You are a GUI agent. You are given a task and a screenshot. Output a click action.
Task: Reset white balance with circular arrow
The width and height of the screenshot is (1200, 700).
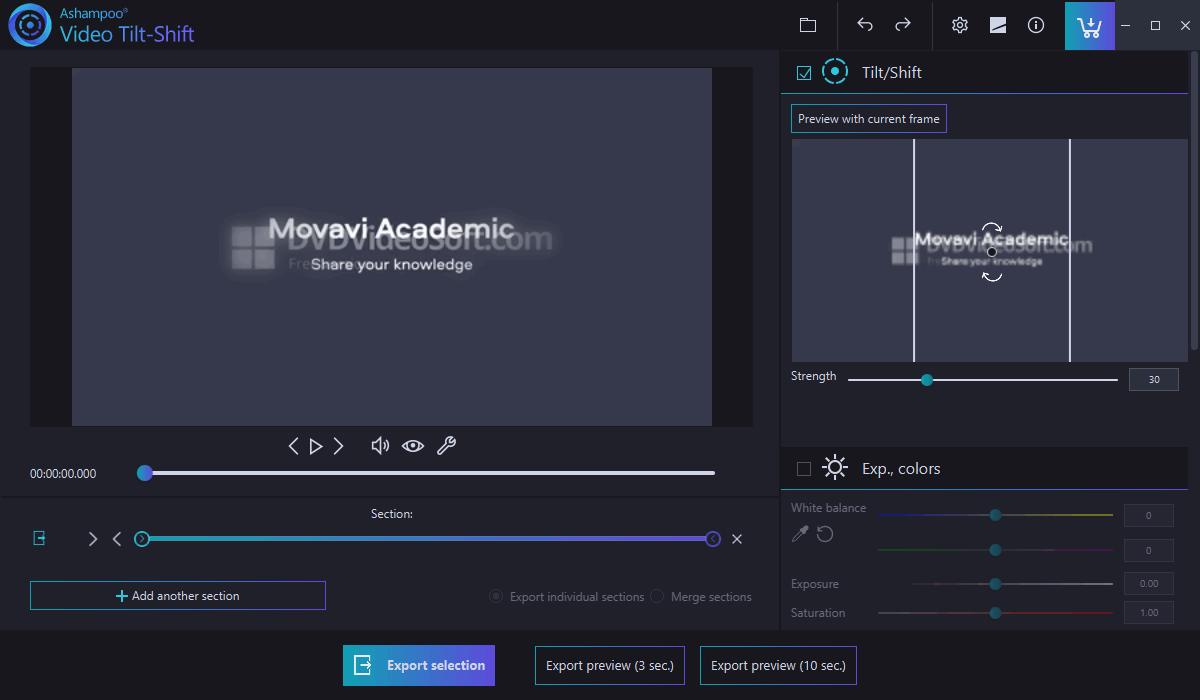pyautogui.click(x=825, y=534)
